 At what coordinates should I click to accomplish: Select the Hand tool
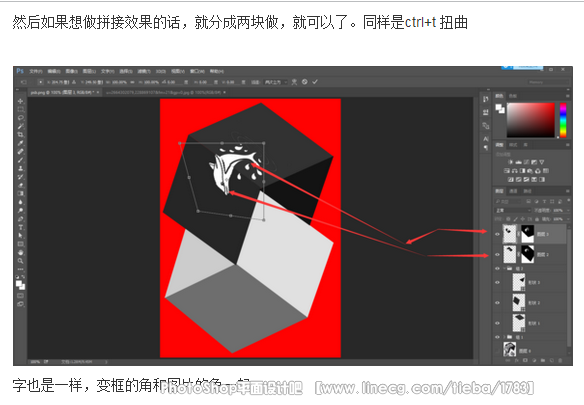pos(20,252)
